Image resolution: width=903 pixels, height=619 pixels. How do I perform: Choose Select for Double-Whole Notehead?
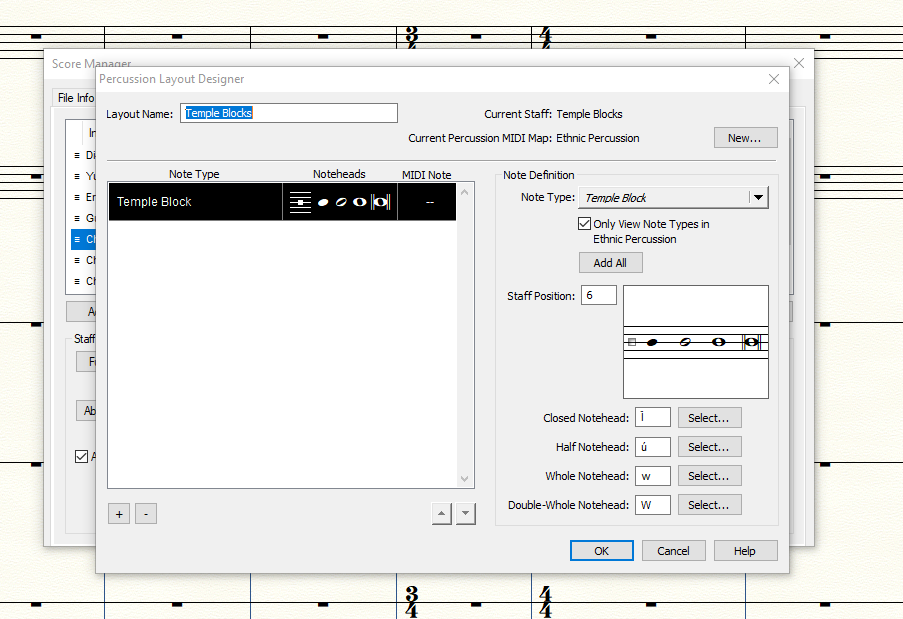(709, 505)
